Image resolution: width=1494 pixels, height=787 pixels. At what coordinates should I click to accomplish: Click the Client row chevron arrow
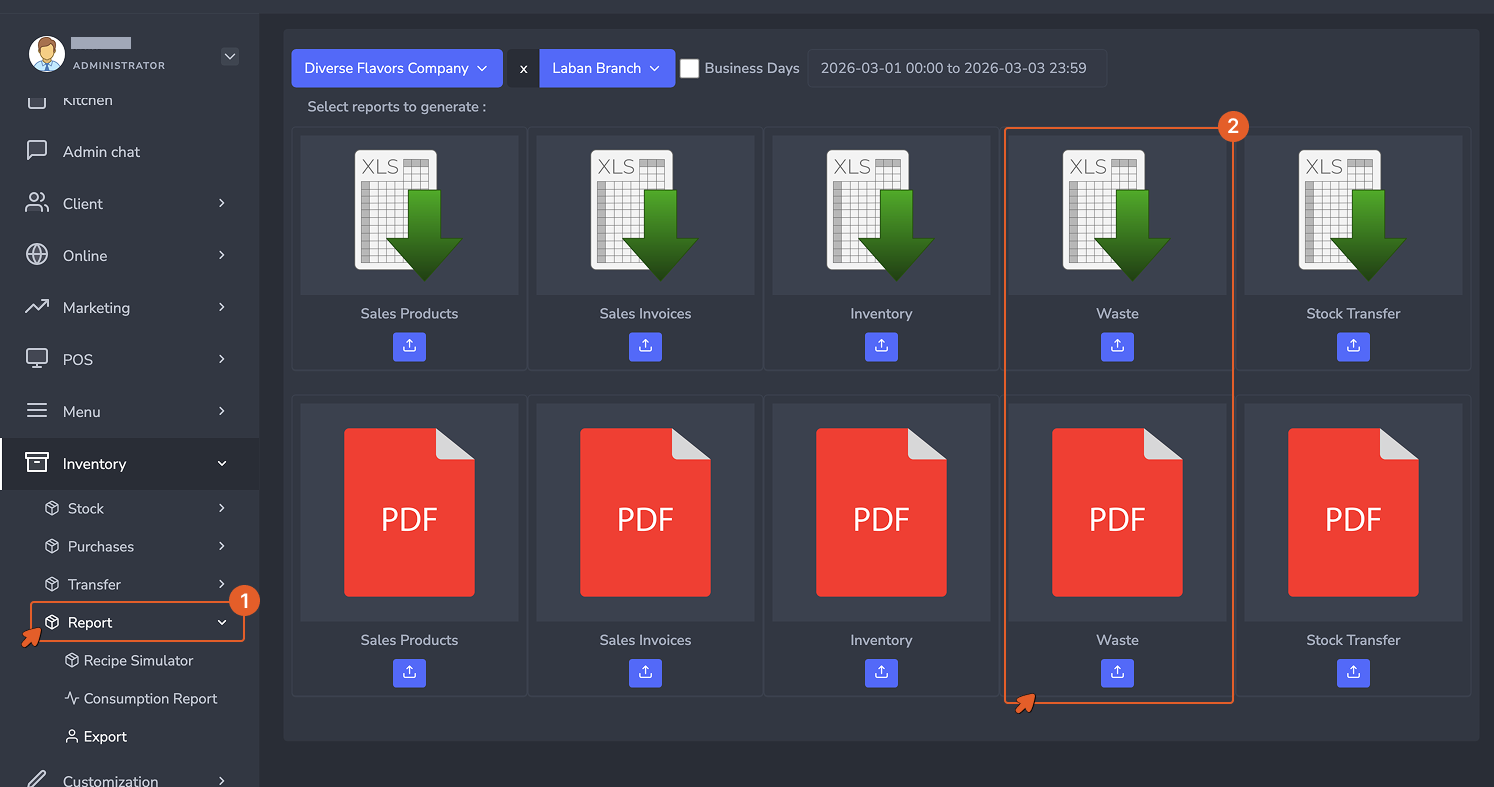point(222,203)
